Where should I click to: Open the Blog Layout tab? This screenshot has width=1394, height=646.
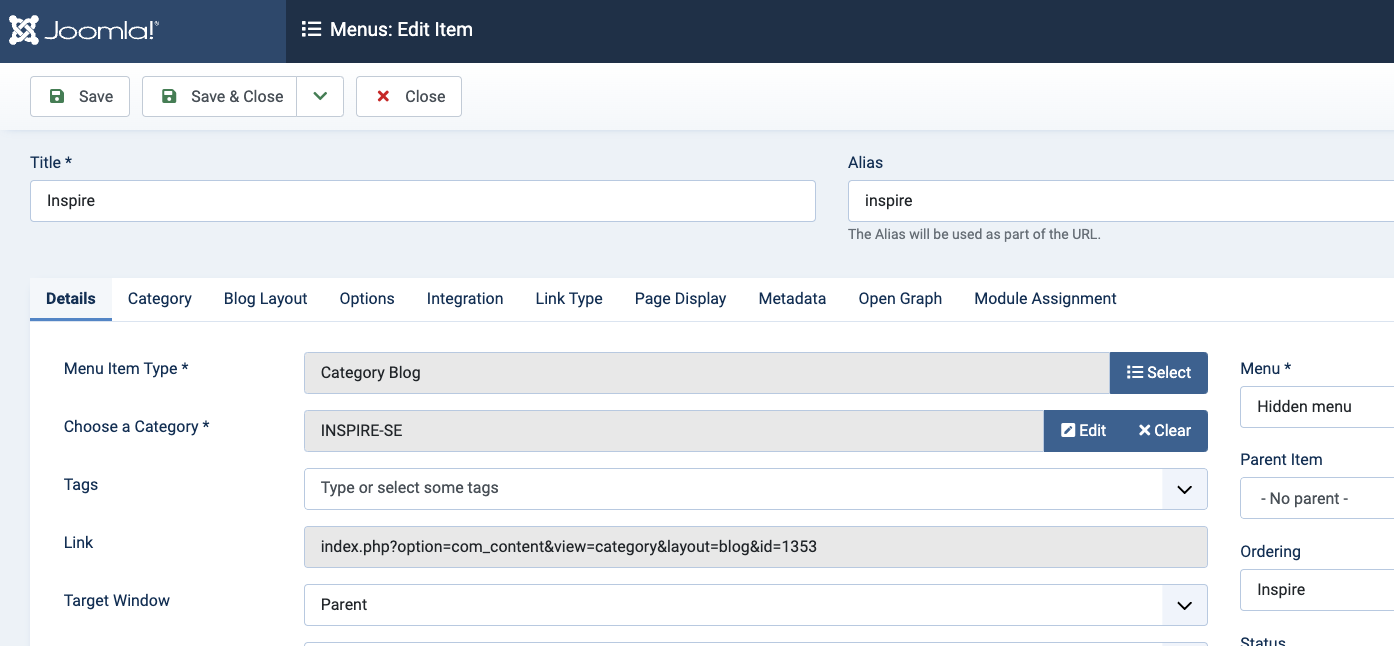click(x=265, y=299)
